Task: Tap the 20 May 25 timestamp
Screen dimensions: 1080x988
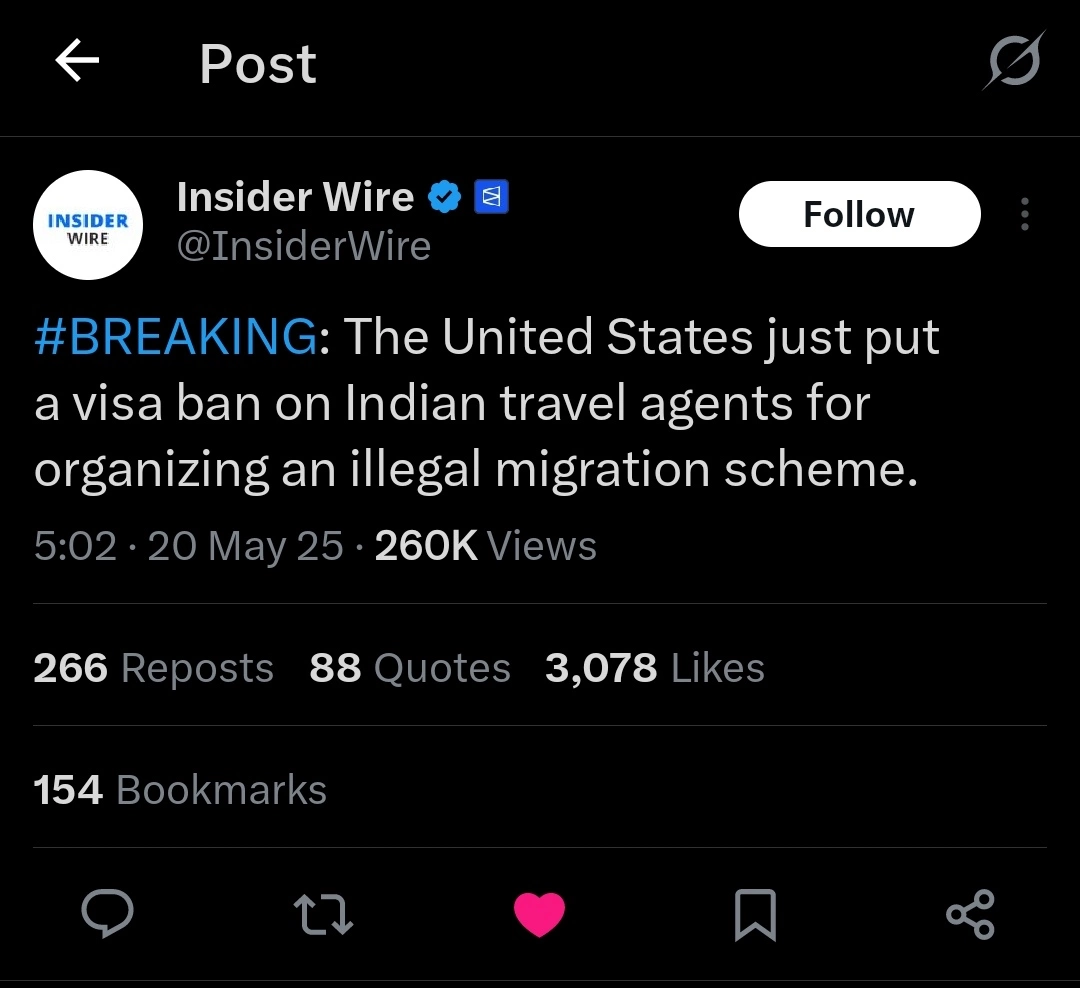Action: (245, 546)
